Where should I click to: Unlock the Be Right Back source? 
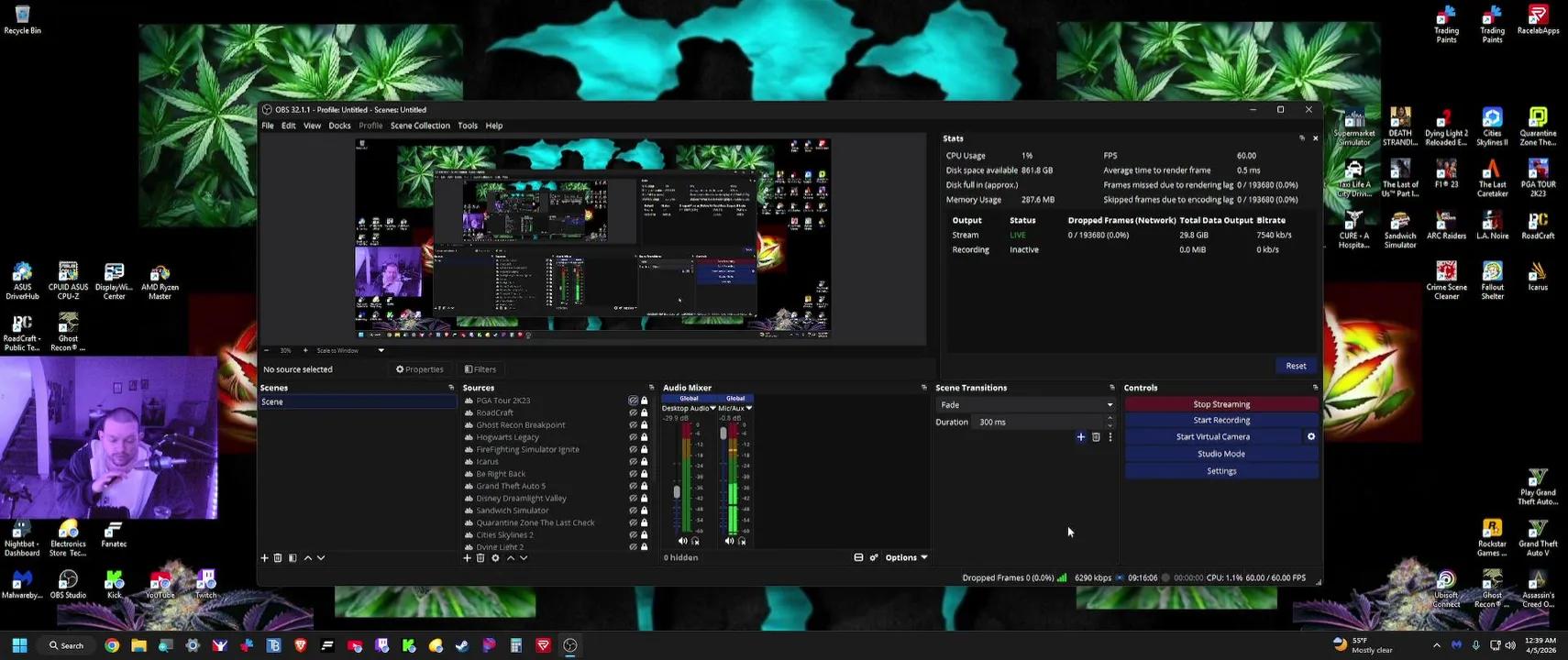(x=645, y=474)
